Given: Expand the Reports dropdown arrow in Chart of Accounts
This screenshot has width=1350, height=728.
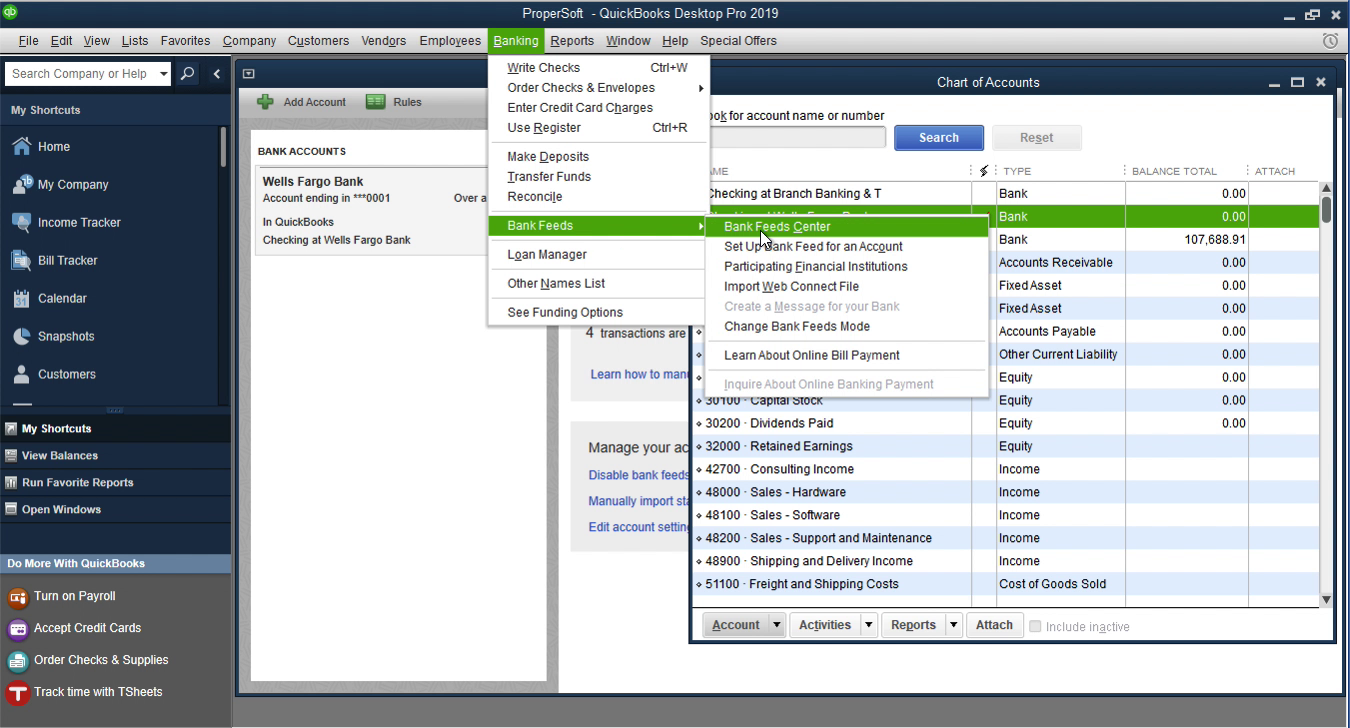Looking at the screenshot, I should (x=954, y=625).
